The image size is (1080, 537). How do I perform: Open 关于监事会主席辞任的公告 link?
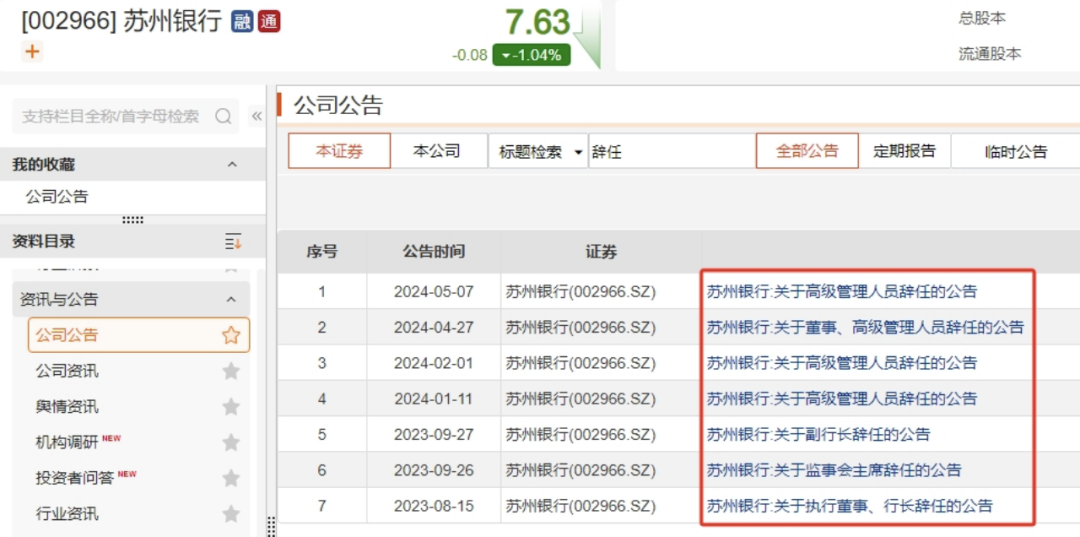pos(834,470)
